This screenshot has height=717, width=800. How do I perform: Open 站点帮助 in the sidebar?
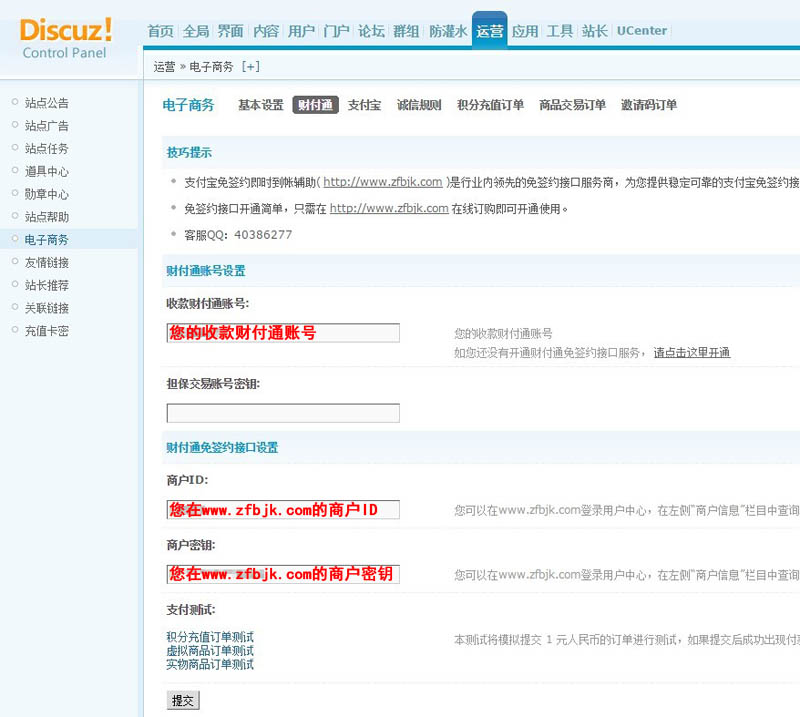[x=46, y=217]
